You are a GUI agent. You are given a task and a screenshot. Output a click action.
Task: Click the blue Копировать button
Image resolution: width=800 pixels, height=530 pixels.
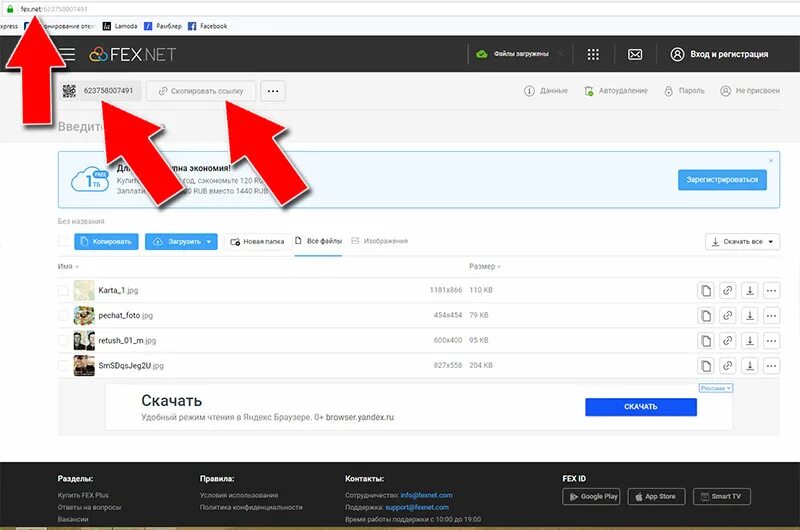pos(106,241)
